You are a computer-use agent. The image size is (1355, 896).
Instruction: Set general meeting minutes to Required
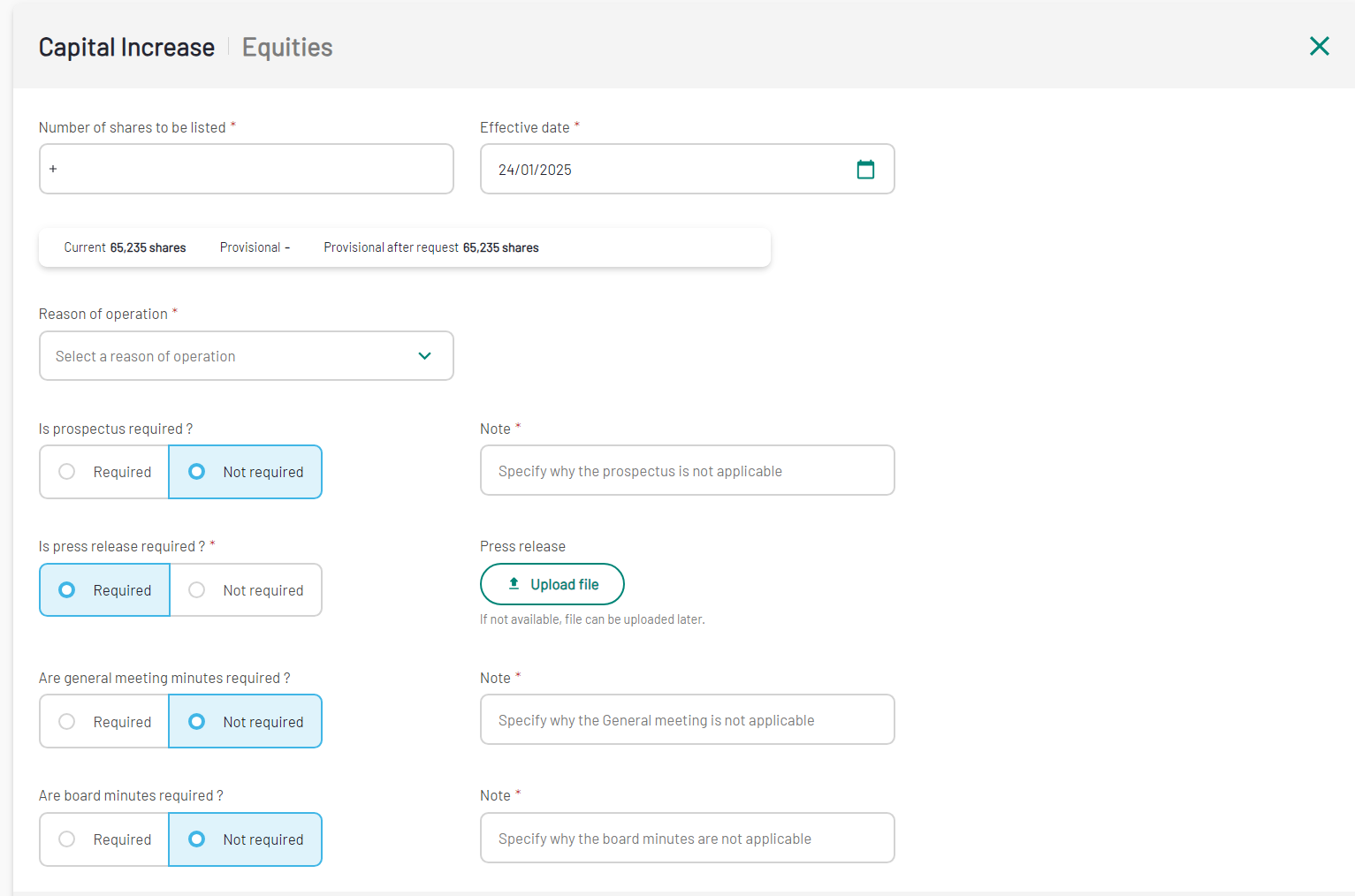(x=104, y=722)
